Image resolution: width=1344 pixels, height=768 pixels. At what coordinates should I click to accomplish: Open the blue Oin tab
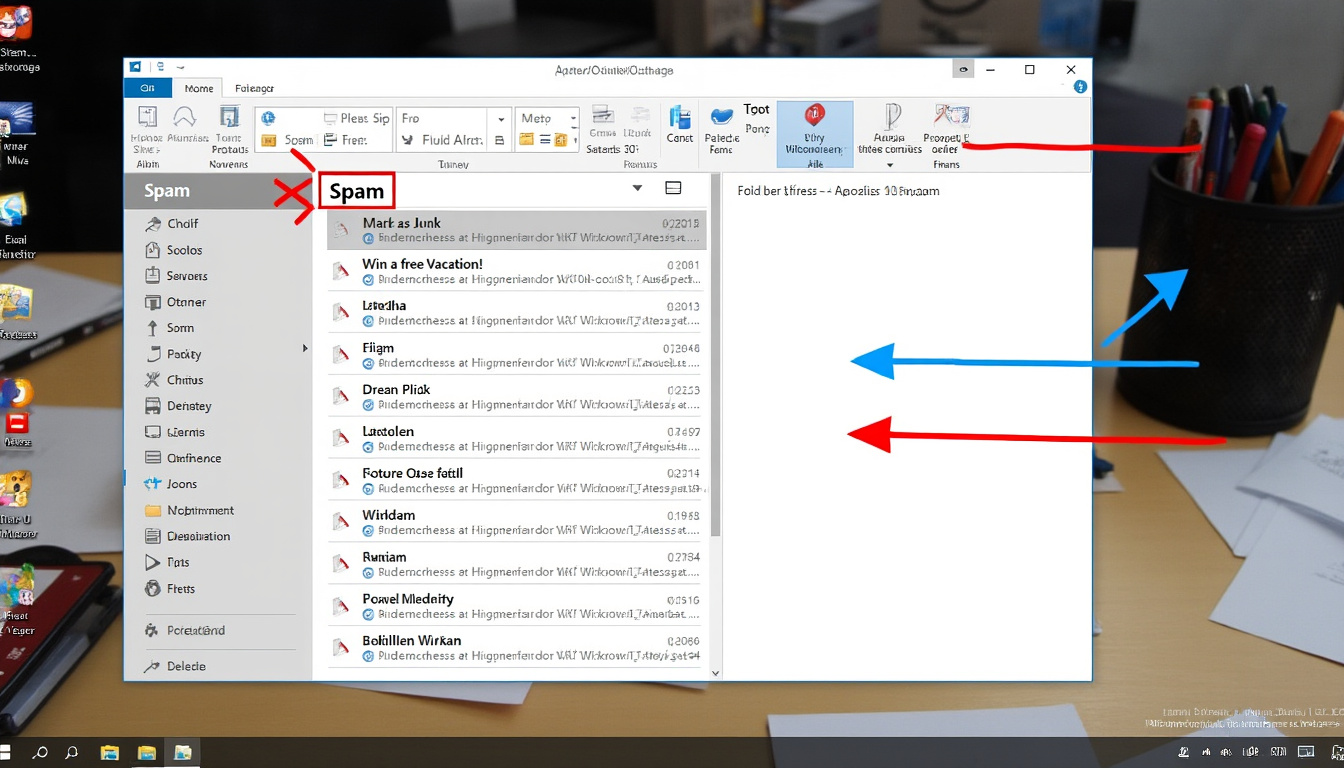(x=147, y=88)
